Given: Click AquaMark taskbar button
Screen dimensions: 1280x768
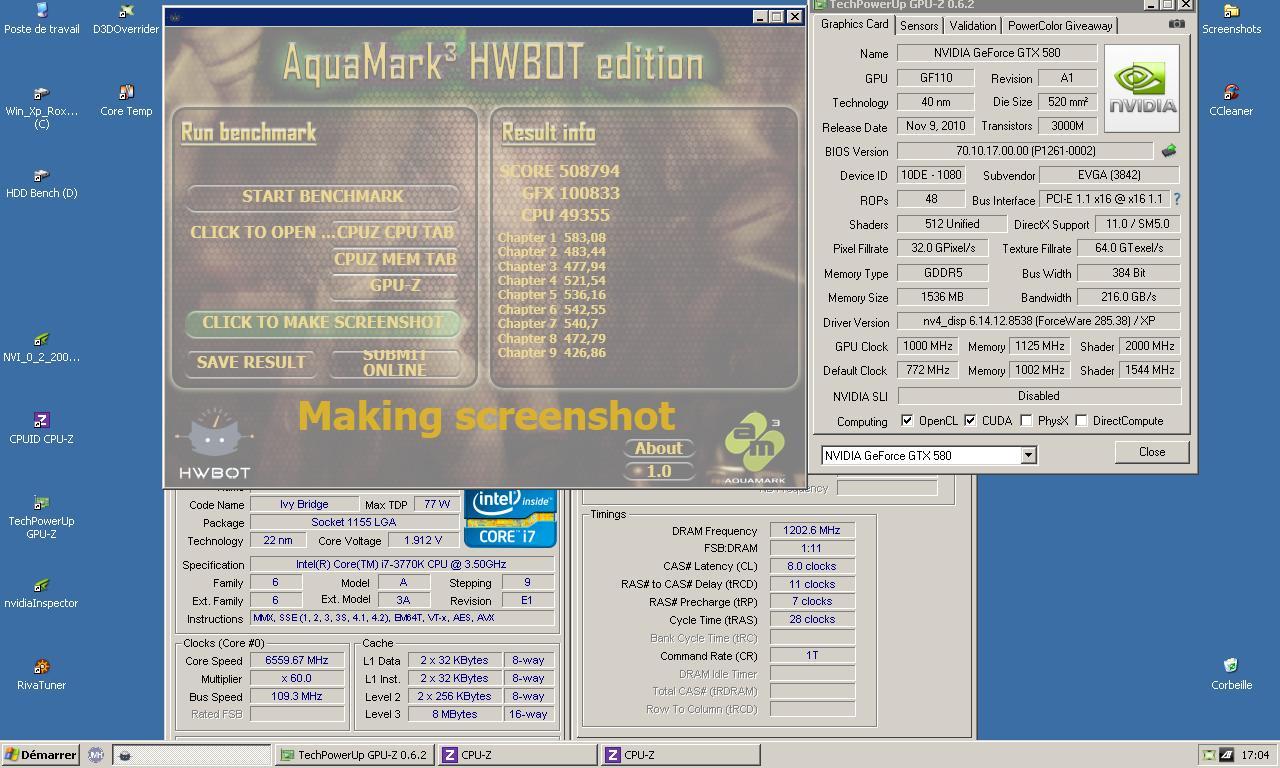Looking at the screenshot, I should 191,755.
